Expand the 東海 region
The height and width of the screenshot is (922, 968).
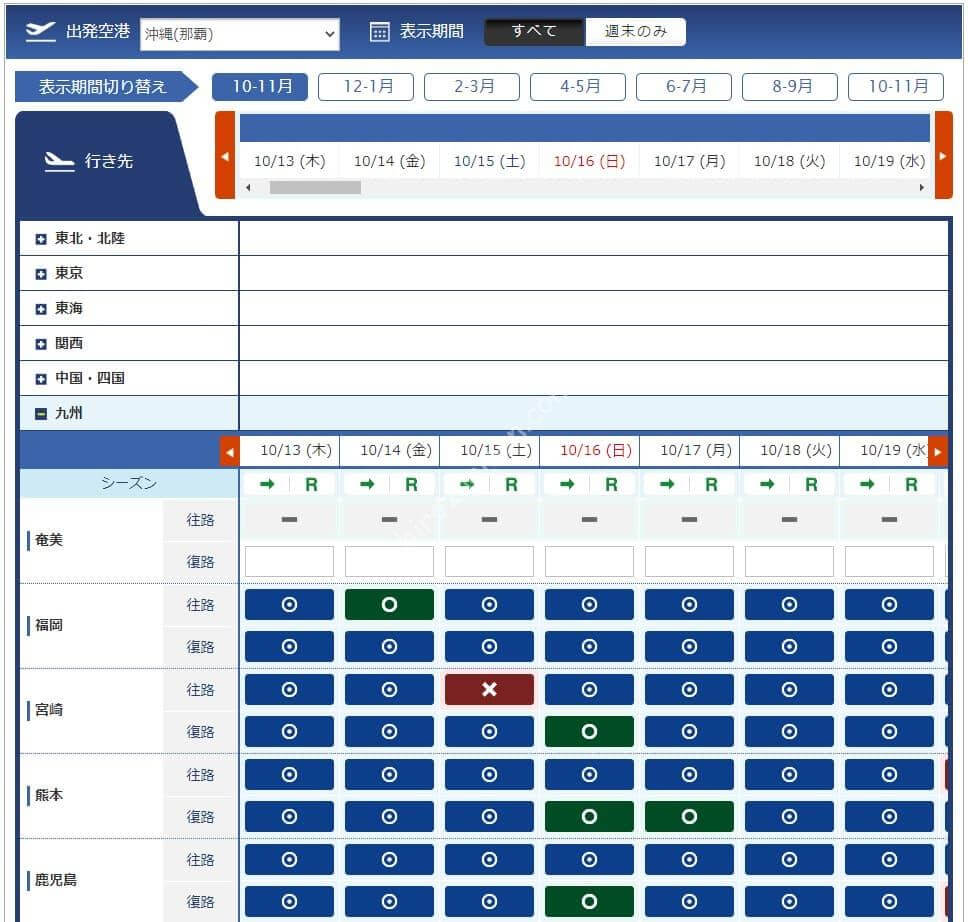41,309
